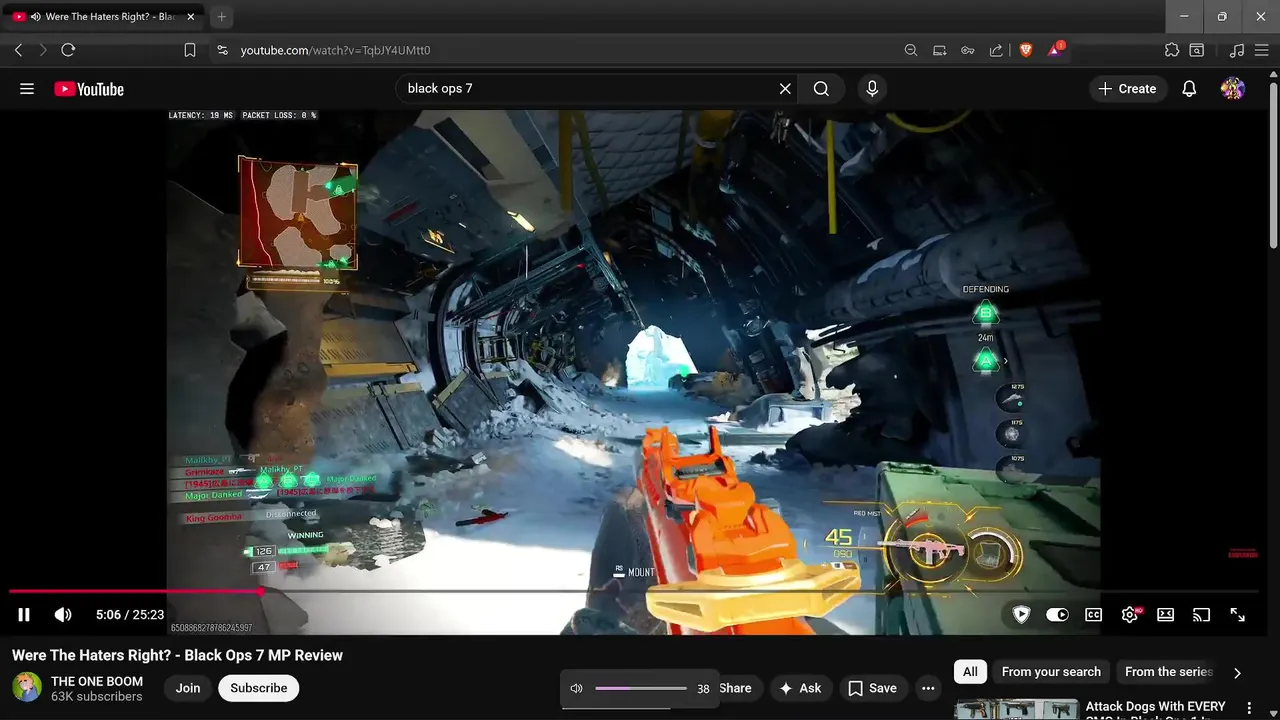This screenshot has width=1280, height=720.
Task: Subscribe to THE ONE BOOM
Action: [x=259, y=688]
